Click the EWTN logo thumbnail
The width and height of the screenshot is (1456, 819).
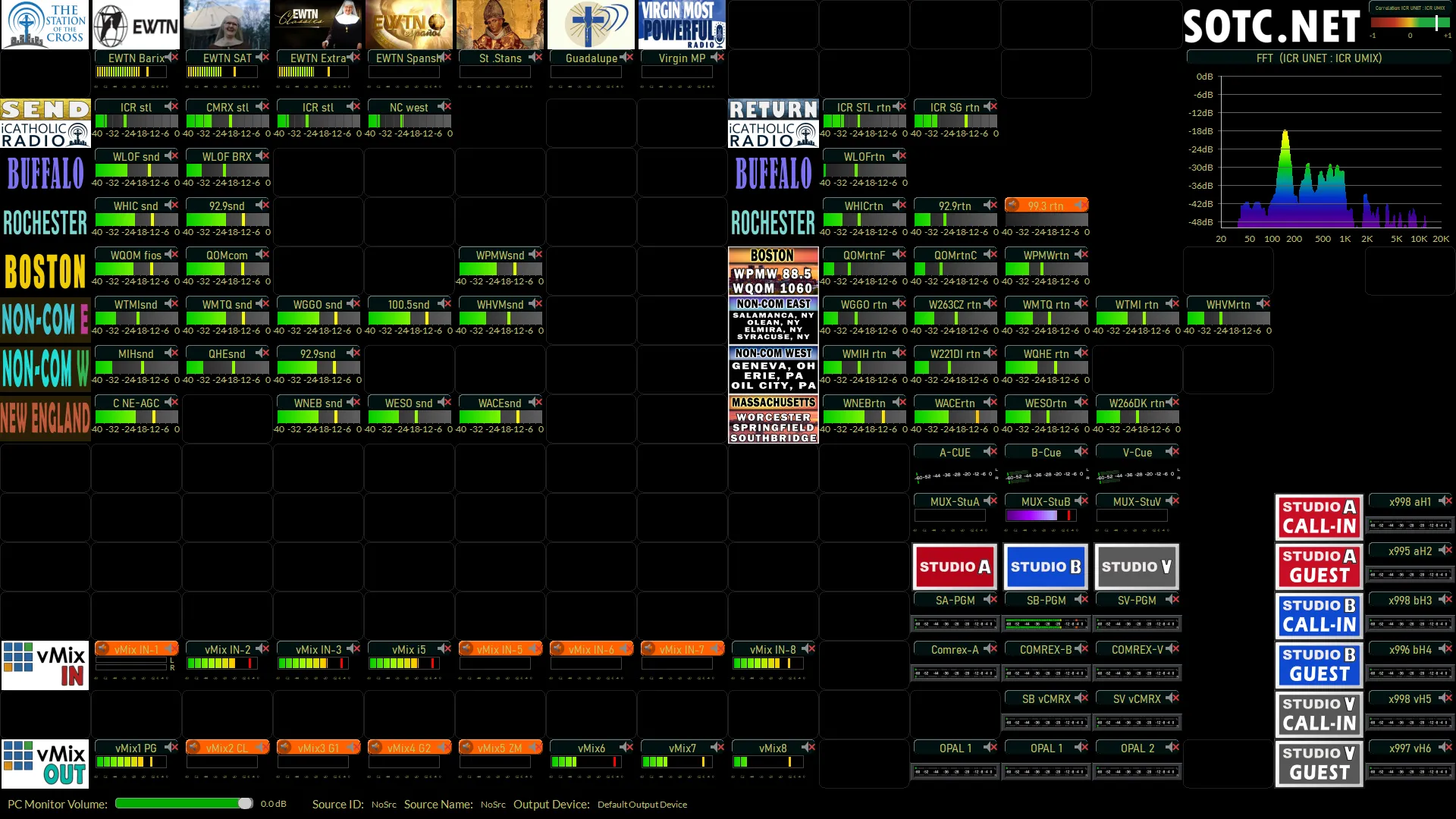[x=136, y=24]
